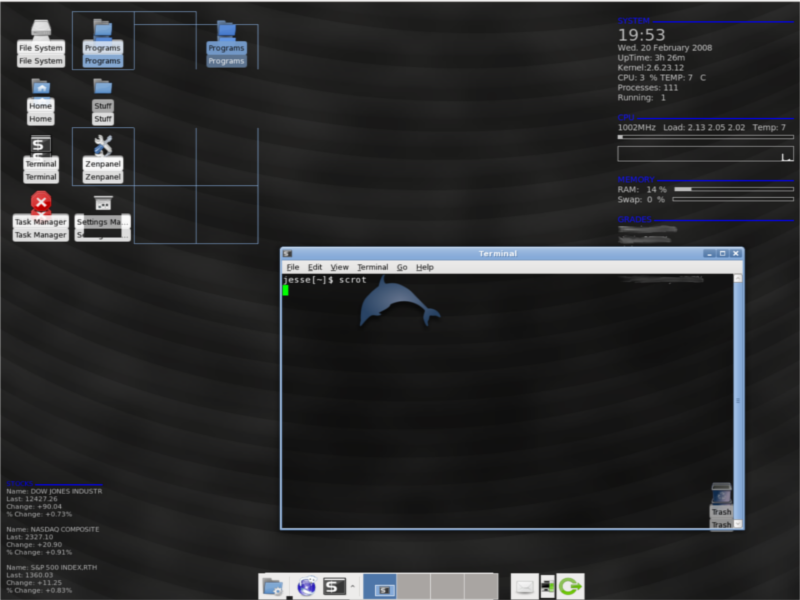This screenshot has width=800, height=600.
Task: Expand the View menu in the Terminal
Action: click(x=340, y=268)
